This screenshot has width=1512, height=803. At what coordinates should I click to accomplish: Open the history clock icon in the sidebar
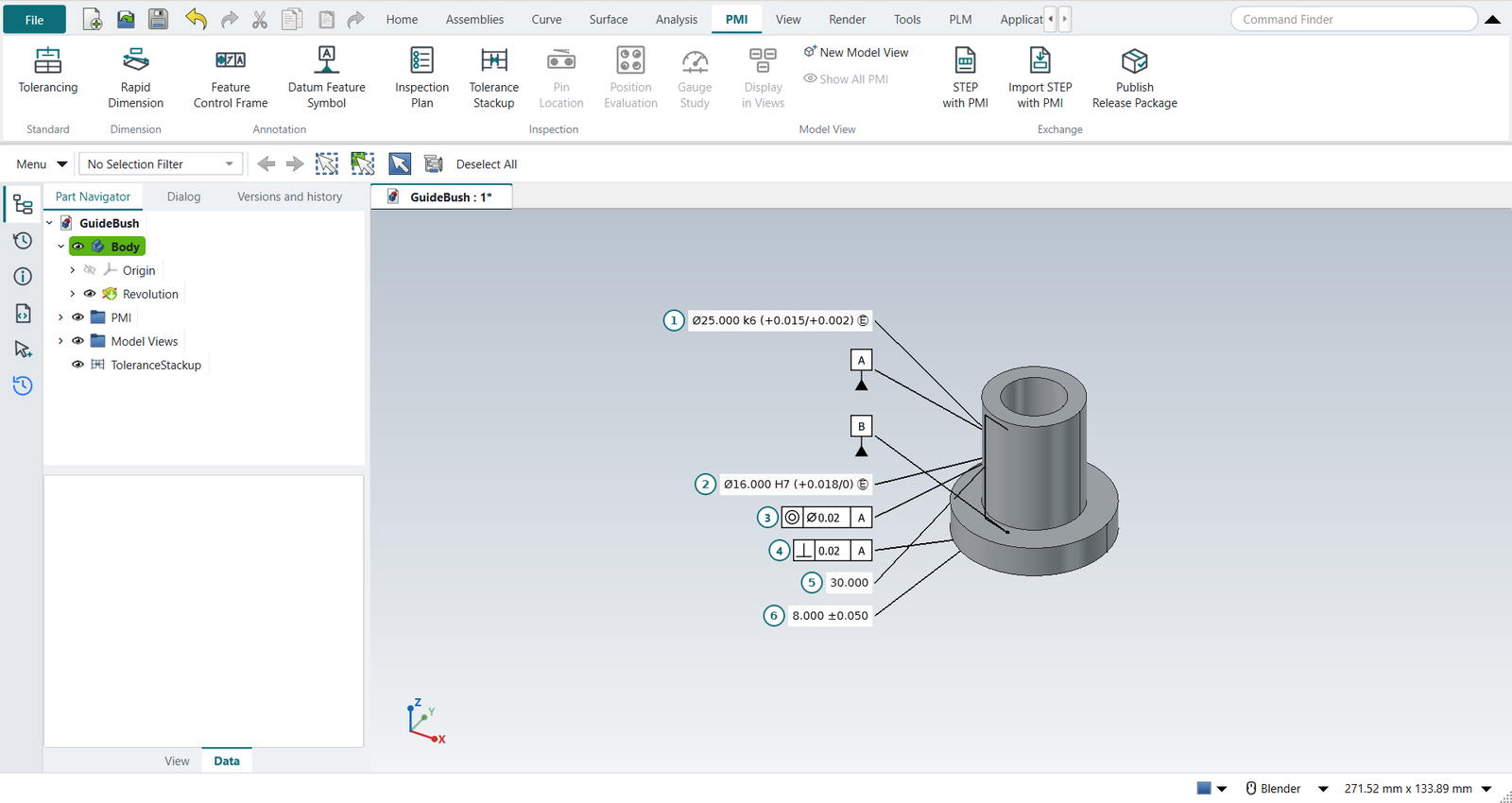(23, 241)
